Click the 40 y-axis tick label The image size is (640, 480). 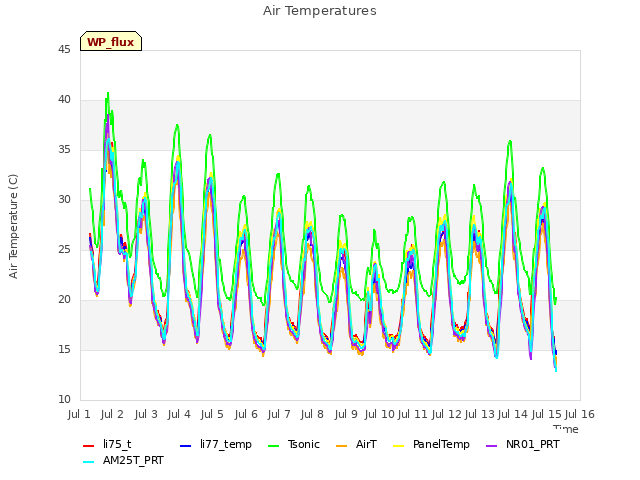(x=64, y=100)
